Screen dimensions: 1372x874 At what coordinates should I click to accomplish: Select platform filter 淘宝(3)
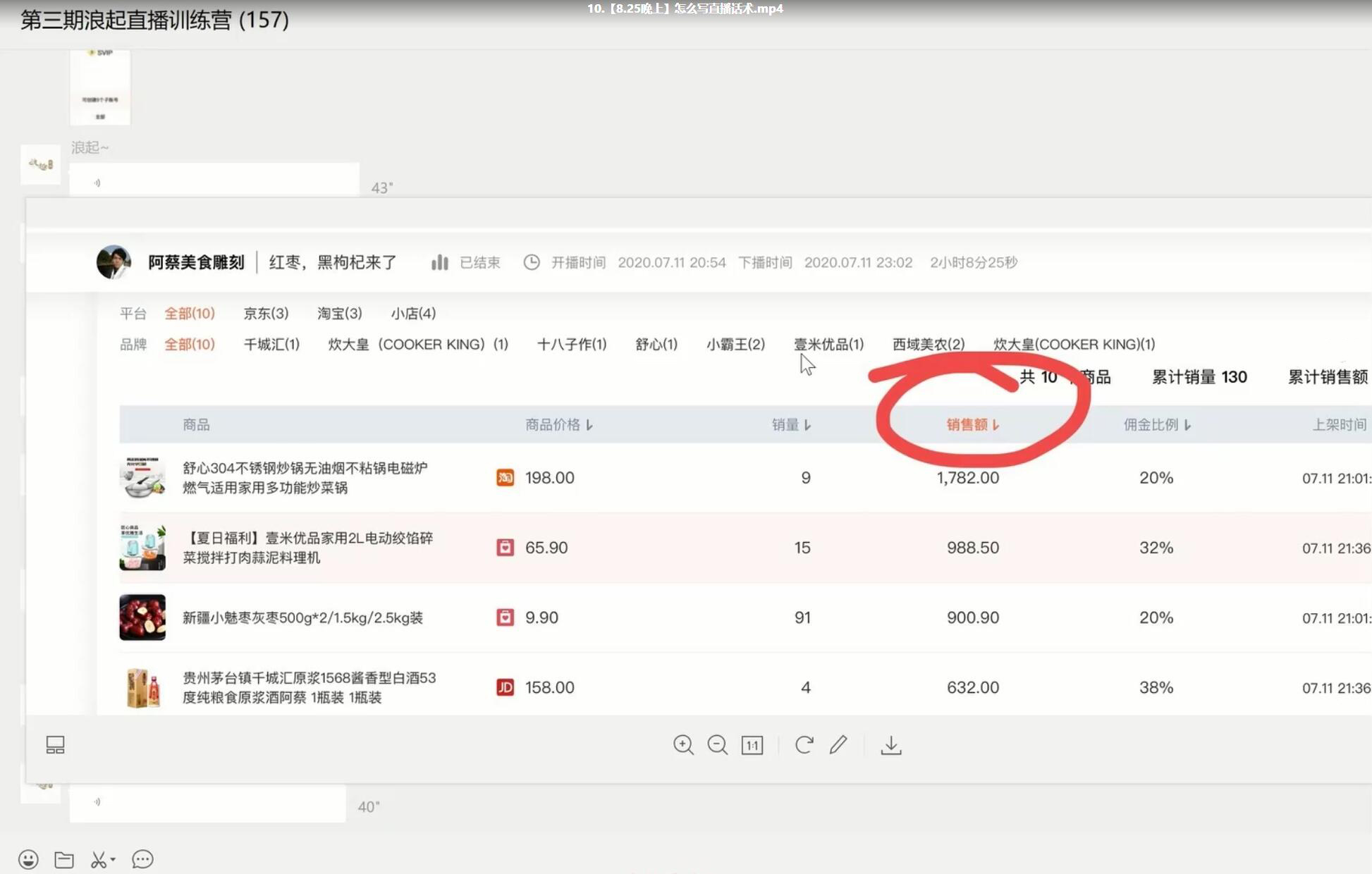(x=340, y=313)
